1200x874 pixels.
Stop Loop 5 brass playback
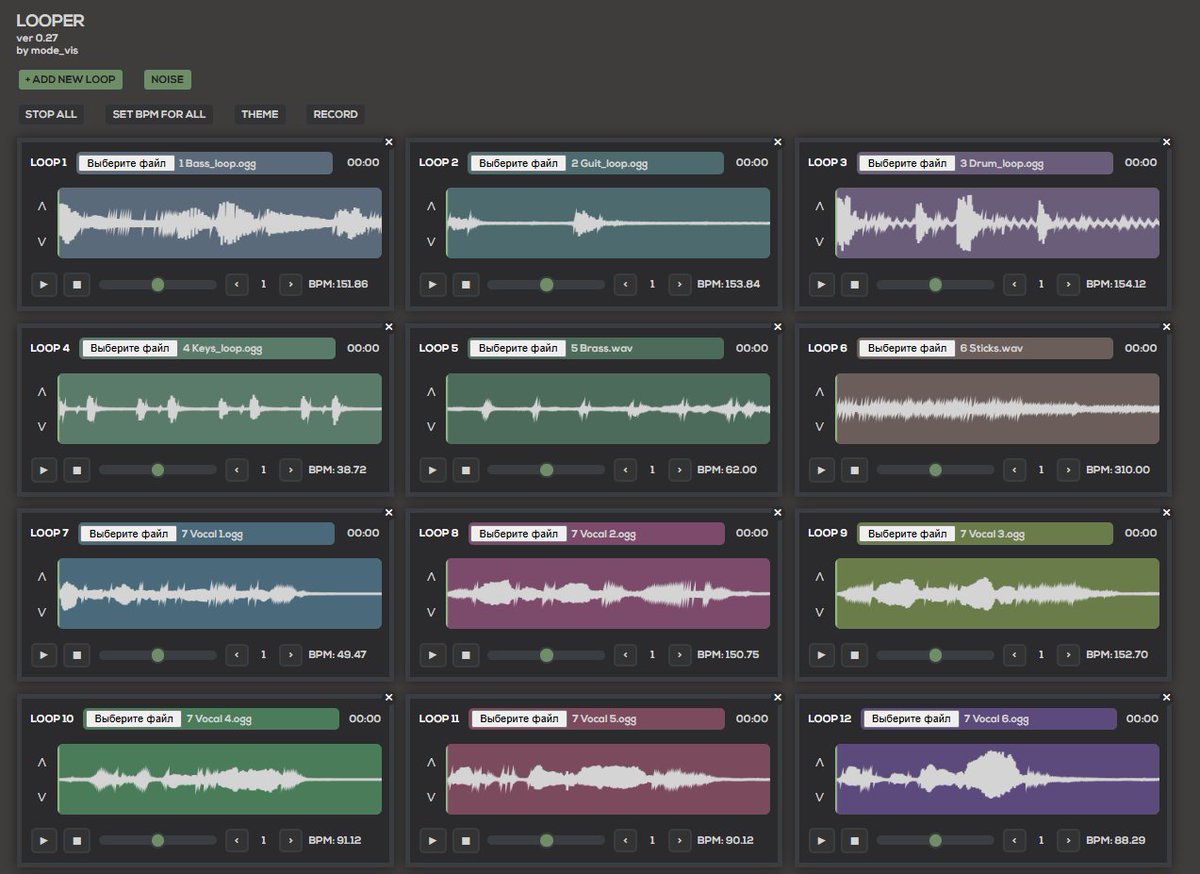465,470
